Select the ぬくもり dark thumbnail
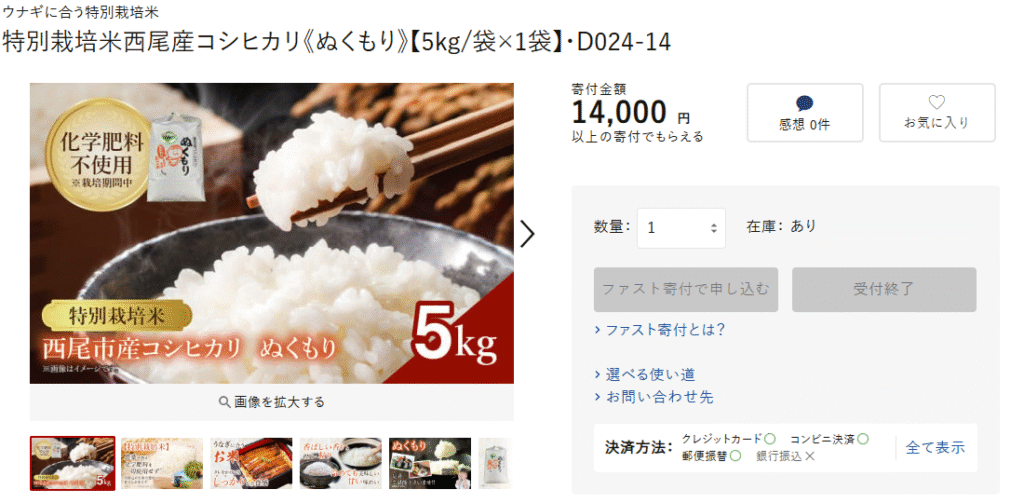This screenshot has width=1024, height=503. coord(430,463)
